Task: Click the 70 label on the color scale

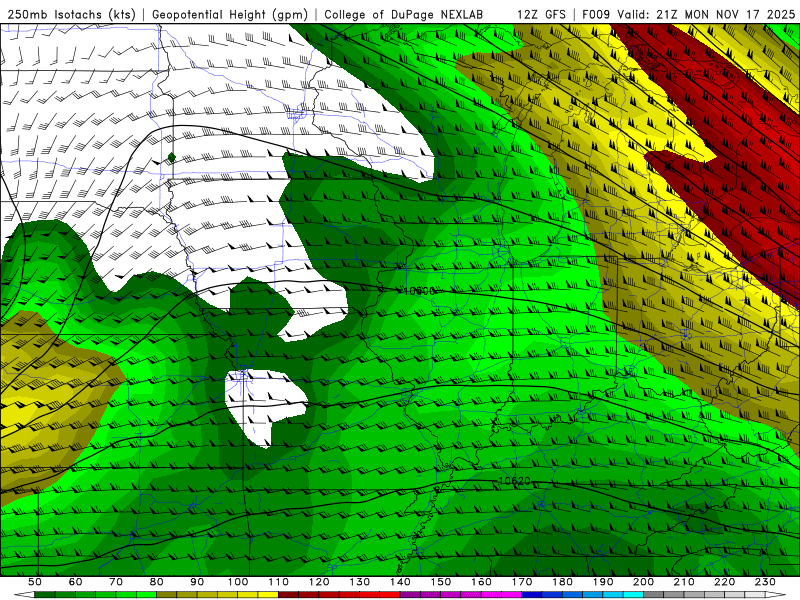Action: (x=116, y=582)
